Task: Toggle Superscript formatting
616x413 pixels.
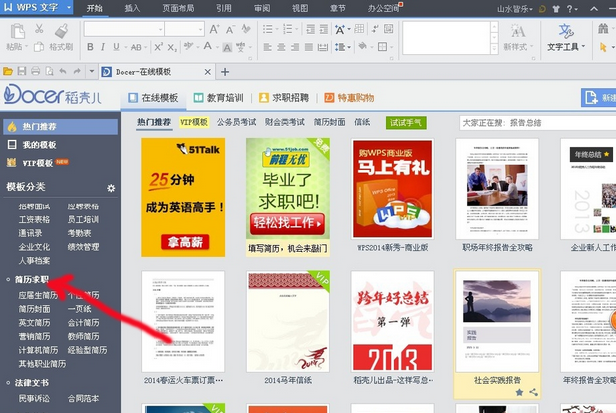Action: pos(158,47)
